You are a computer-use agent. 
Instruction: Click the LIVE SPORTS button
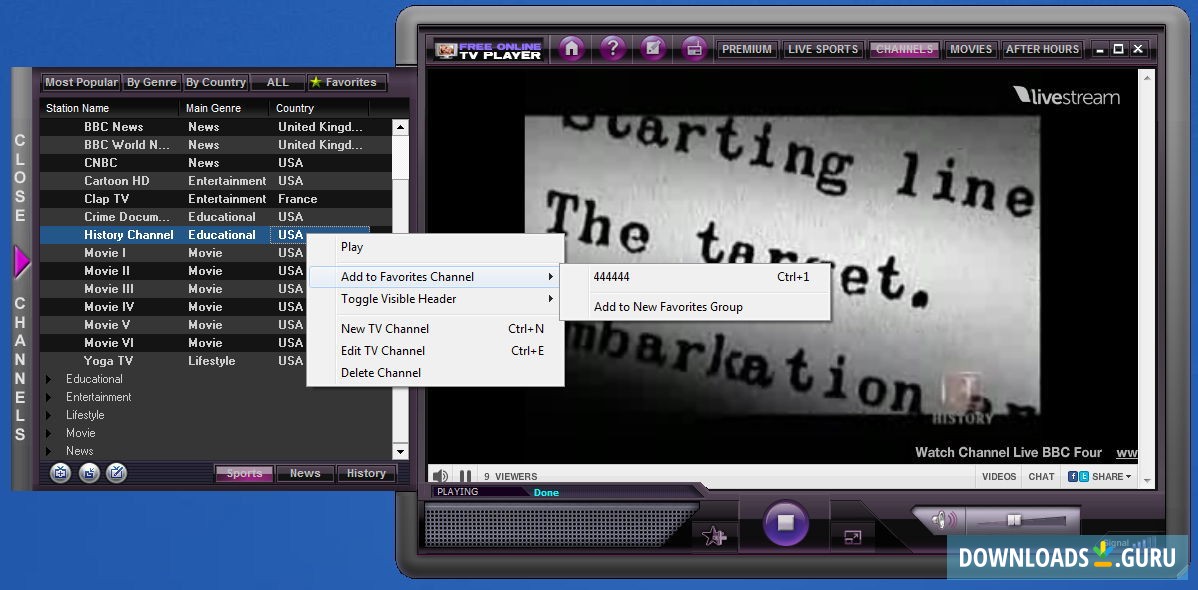coord(823,48)
